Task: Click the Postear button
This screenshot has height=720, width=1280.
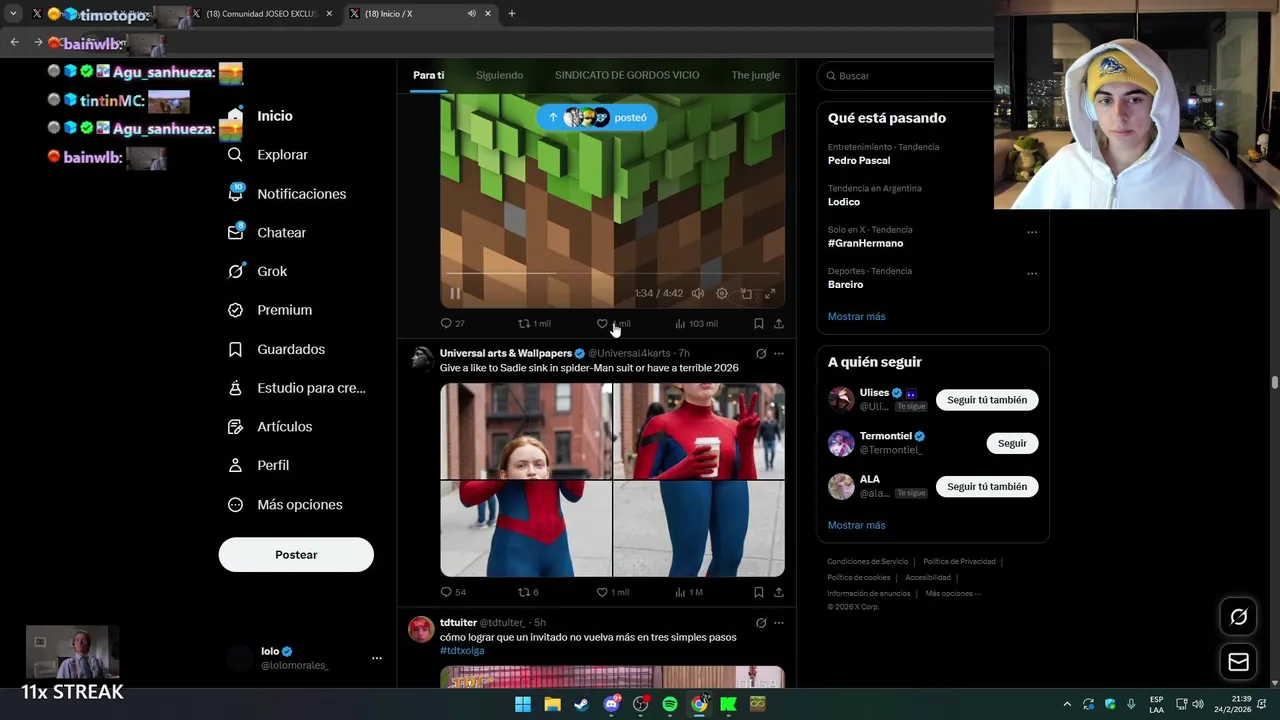Action: click(296, 554)
